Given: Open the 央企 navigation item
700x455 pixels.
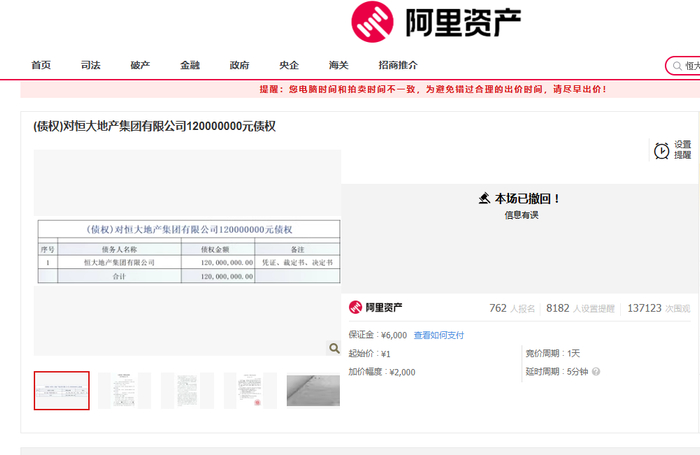Looking at the screenshot, I should point(289,65).
